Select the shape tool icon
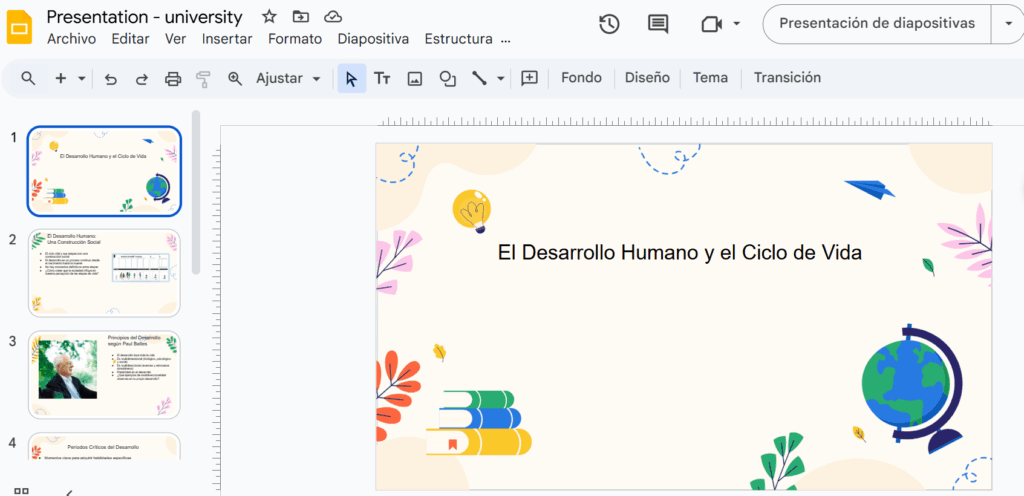The image size is (1024, 496). tap(447, 78)
